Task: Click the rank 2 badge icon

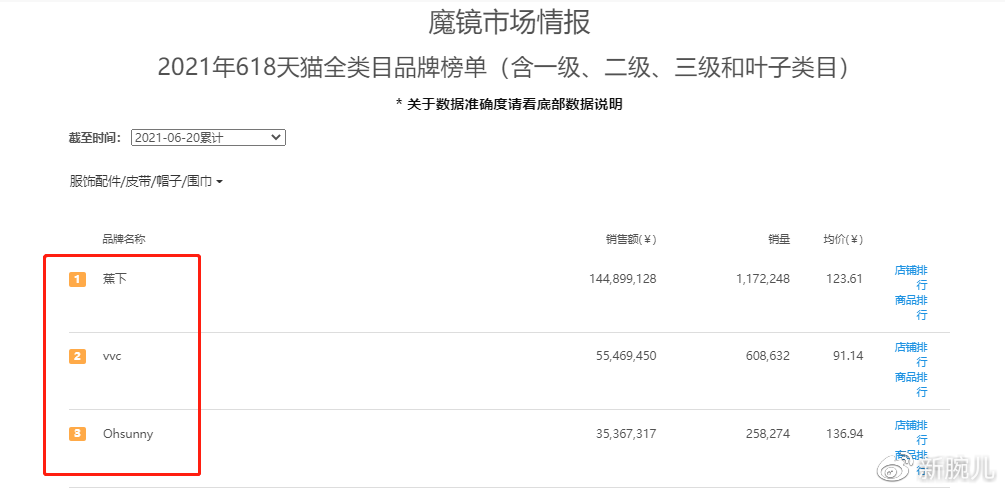Action: 78,356
